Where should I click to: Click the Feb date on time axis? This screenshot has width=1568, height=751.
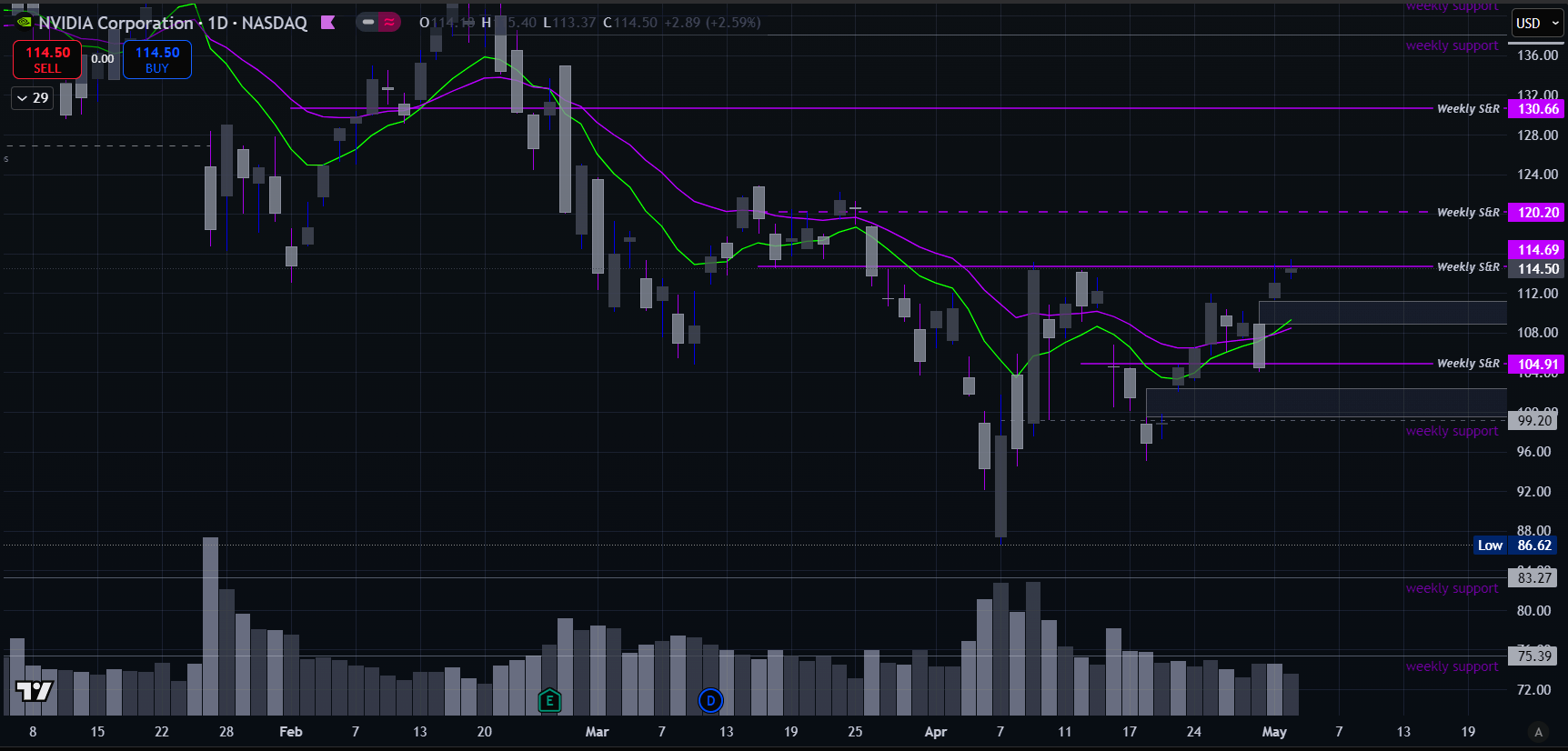[x=290, y=732]
